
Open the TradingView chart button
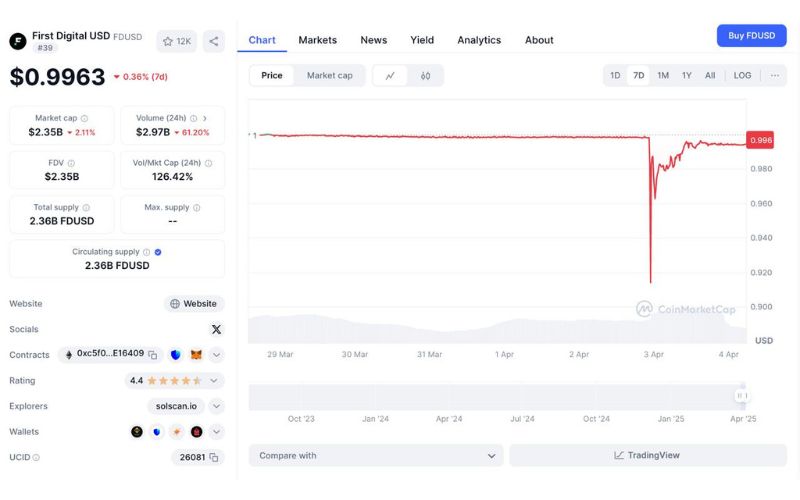tap(646, 455)
